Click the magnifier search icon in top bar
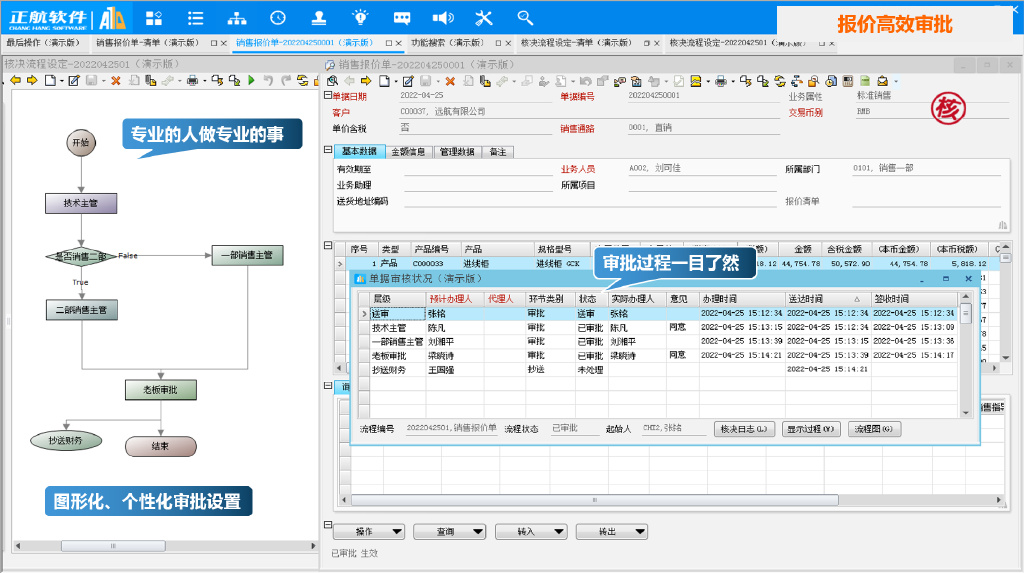 pos(525,18)
